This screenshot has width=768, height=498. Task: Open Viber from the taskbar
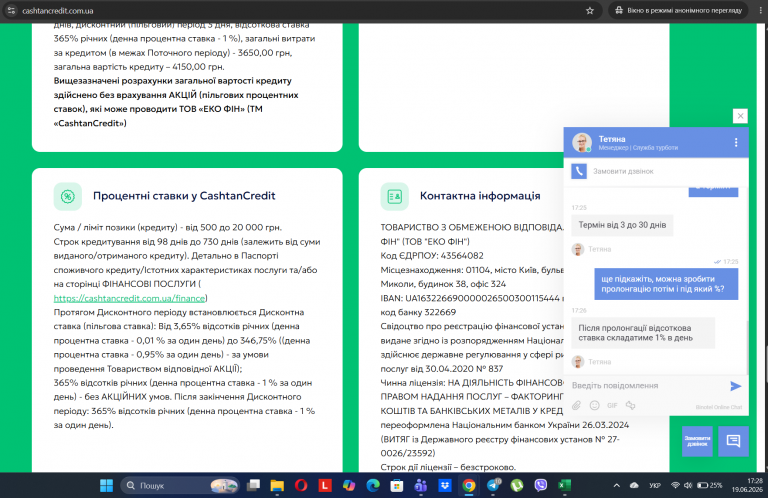(x=541, y=485)
